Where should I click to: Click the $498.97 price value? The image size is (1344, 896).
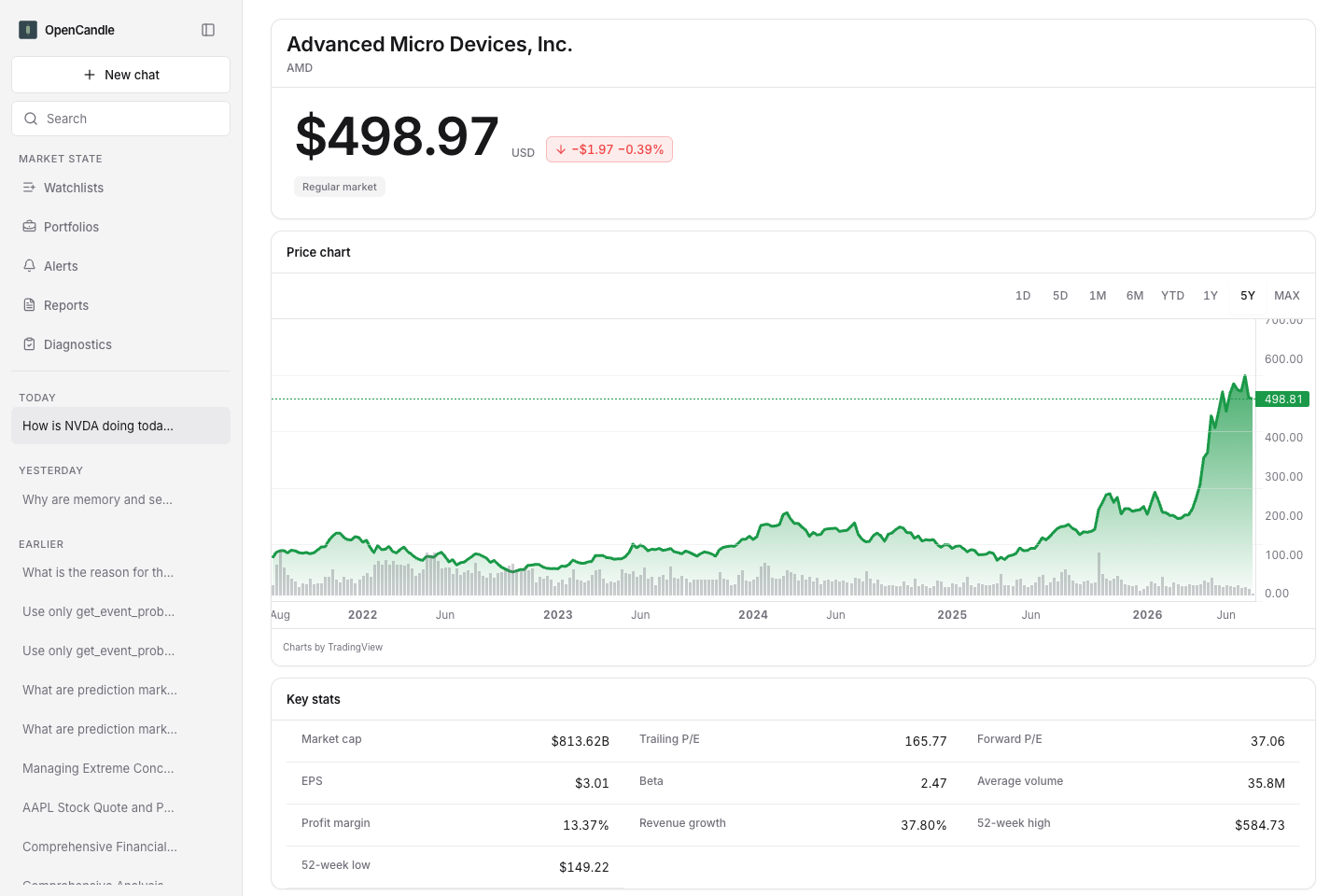tap(397, 136)
